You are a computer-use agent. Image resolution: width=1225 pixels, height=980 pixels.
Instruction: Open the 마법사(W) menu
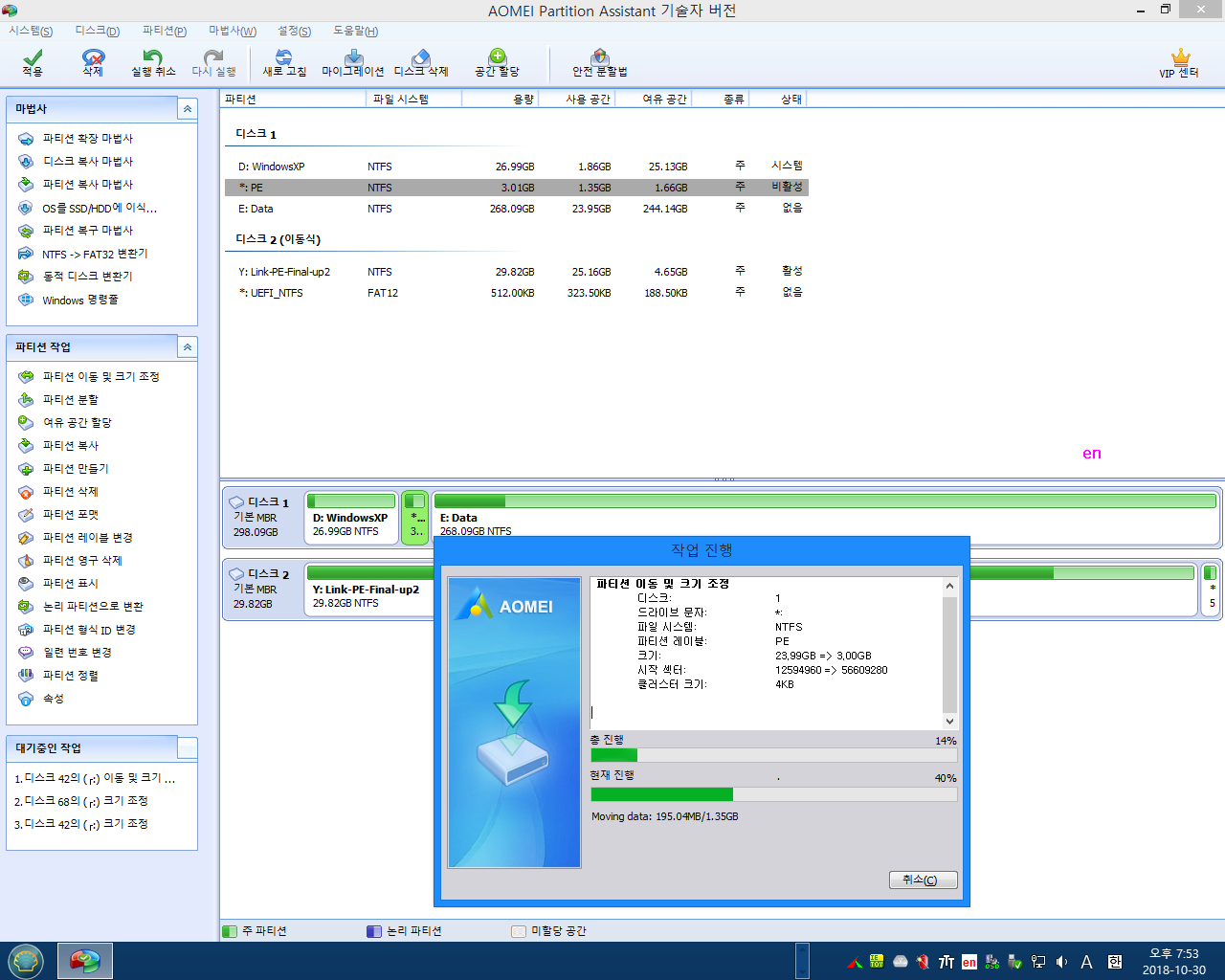(x=233, y=31)
